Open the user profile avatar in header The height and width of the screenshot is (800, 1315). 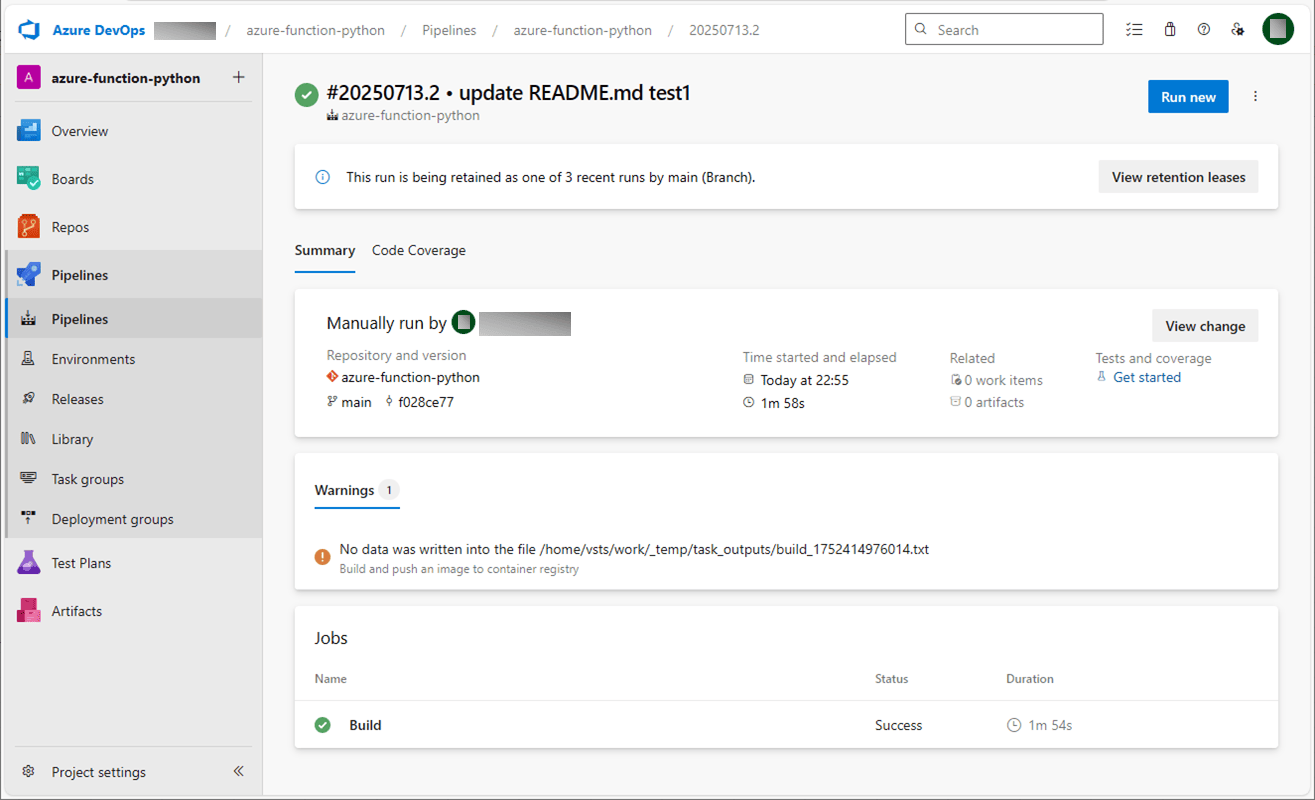point(1278,30)
